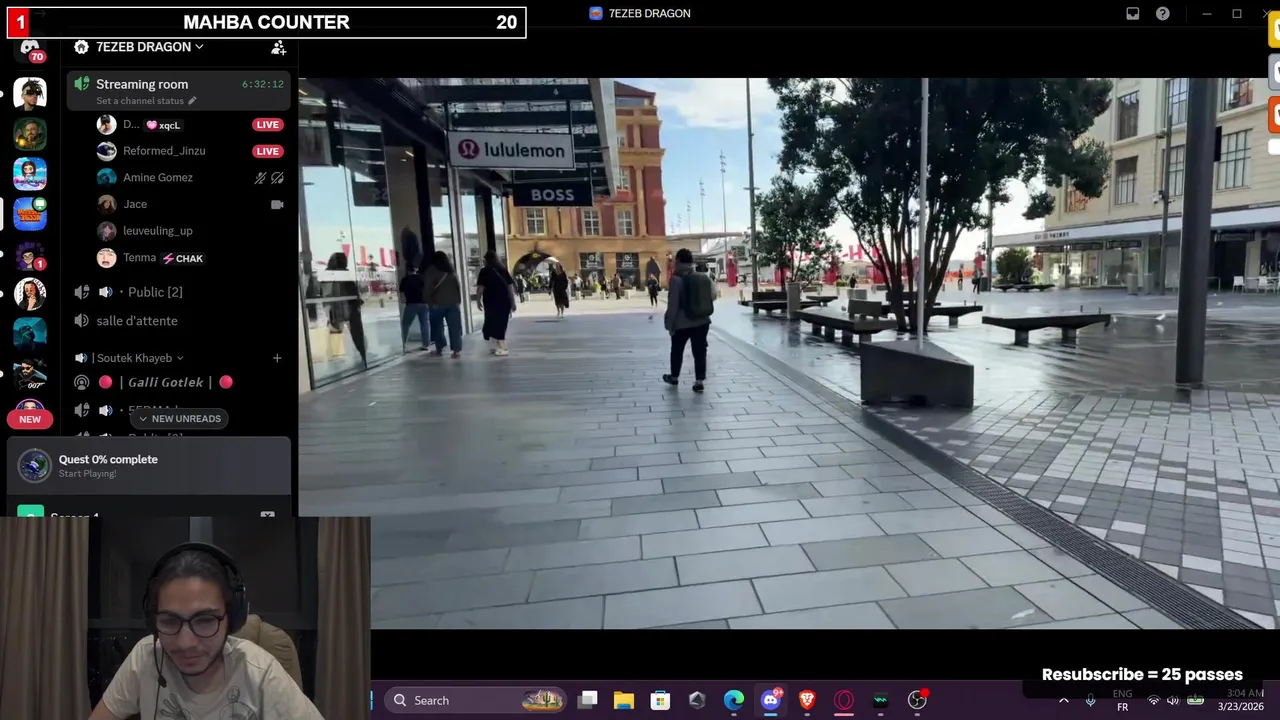
Task: Open Discord direct messages home icon
Action: point(30,49)
